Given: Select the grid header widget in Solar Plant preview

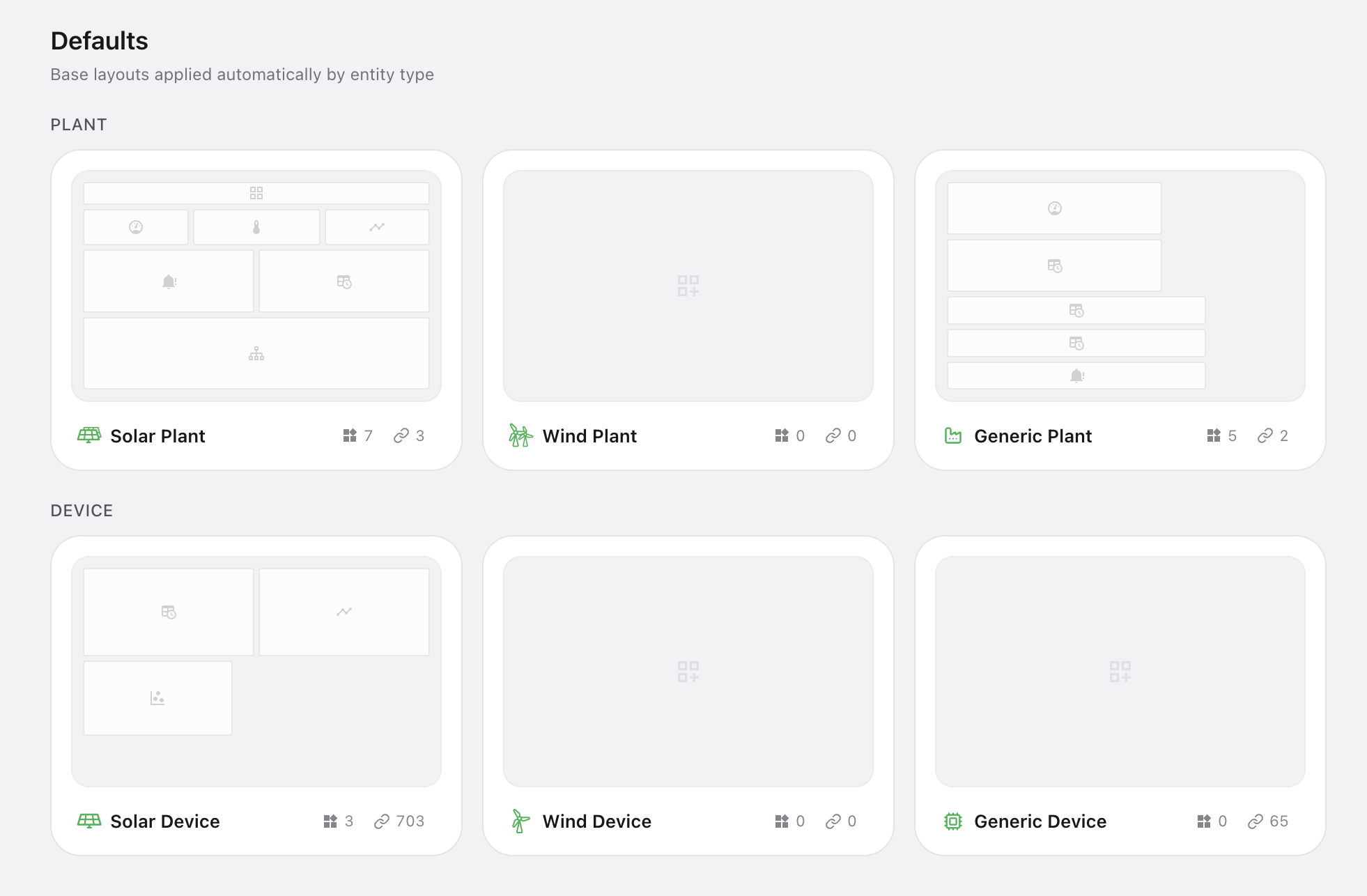Looking at the screenshot, I should pos(256,193).
